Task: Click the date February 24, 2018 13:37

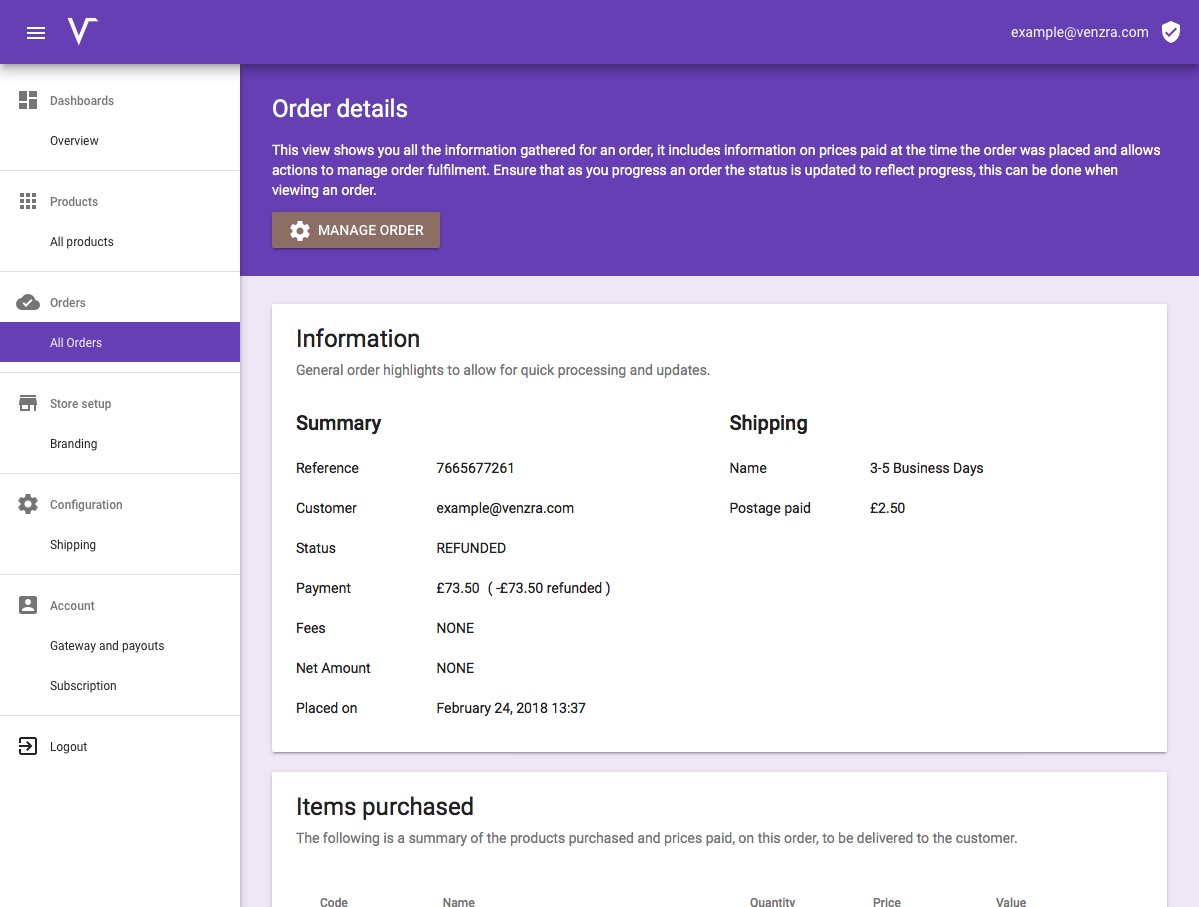Action: tap(511, 708)
